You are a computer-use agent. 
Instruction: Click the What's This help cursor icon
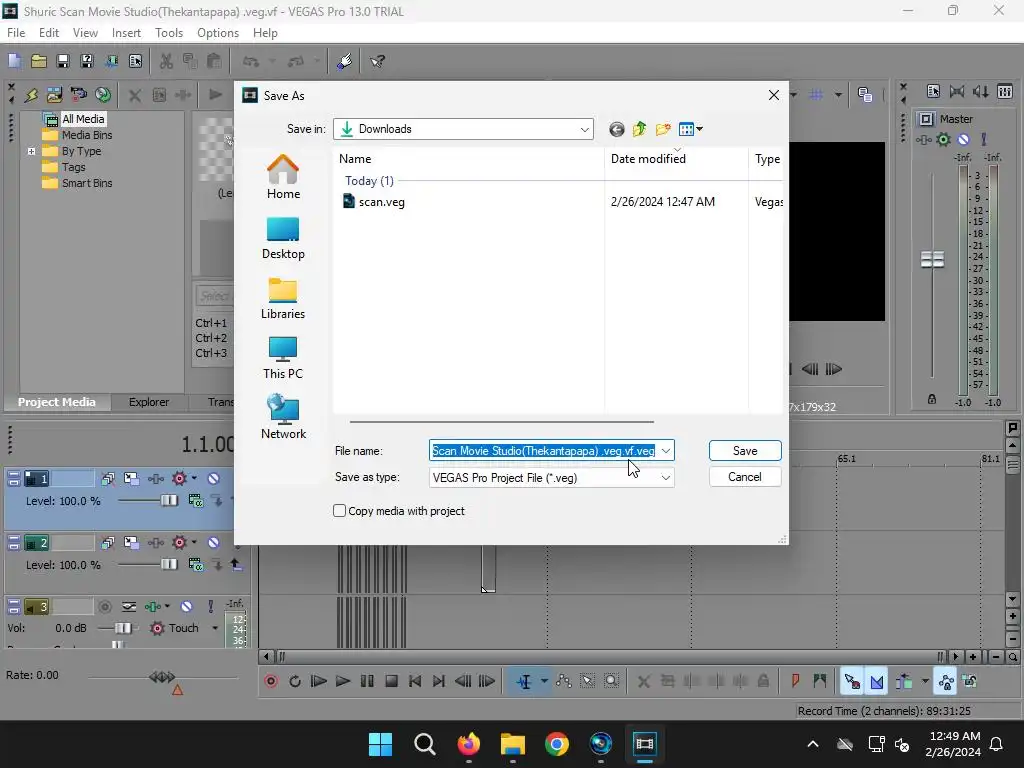tap(377, 61)
